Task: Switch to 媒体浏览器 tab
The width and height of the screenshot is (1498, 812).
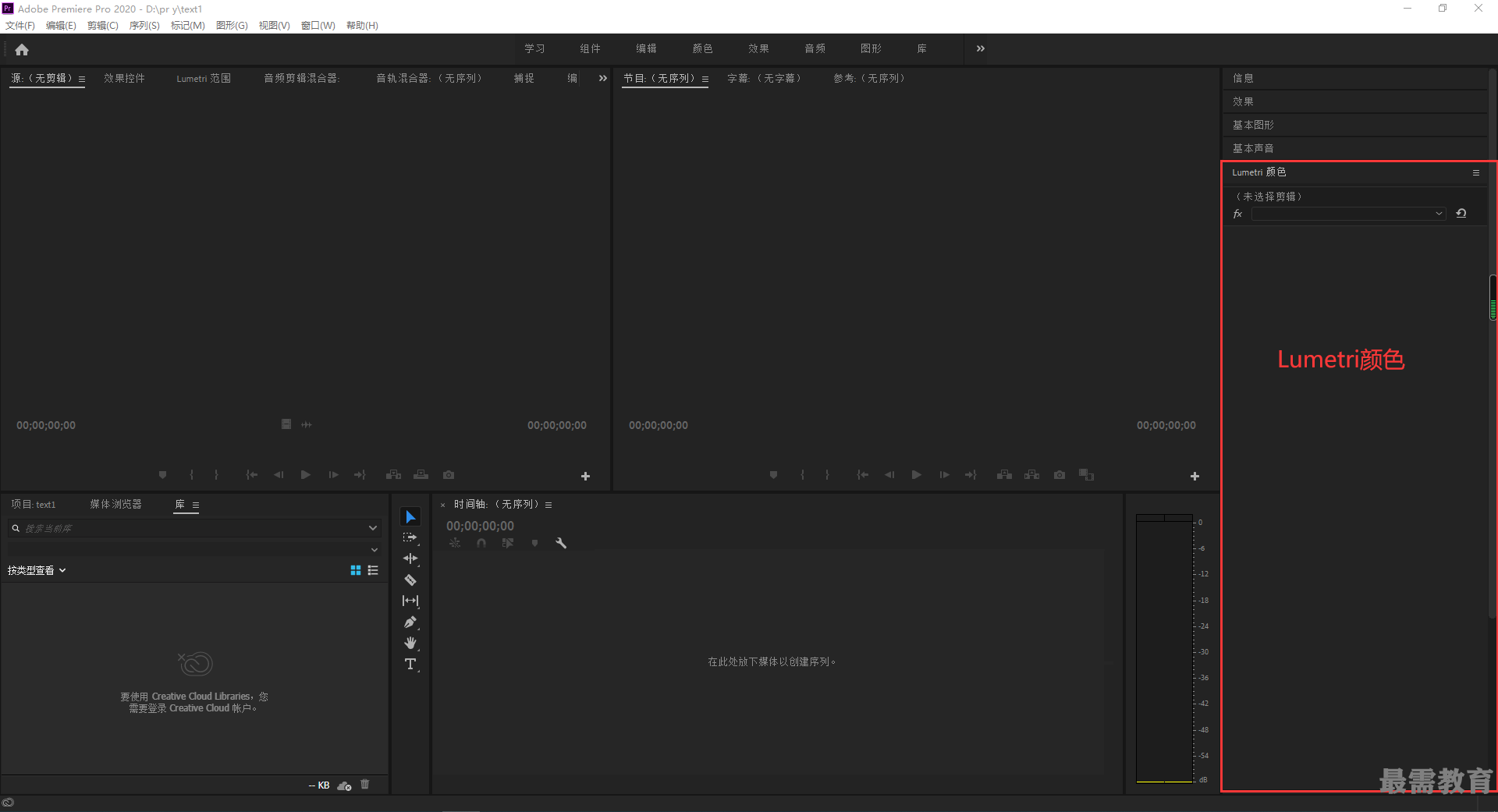Action: (x=115, y=504)
